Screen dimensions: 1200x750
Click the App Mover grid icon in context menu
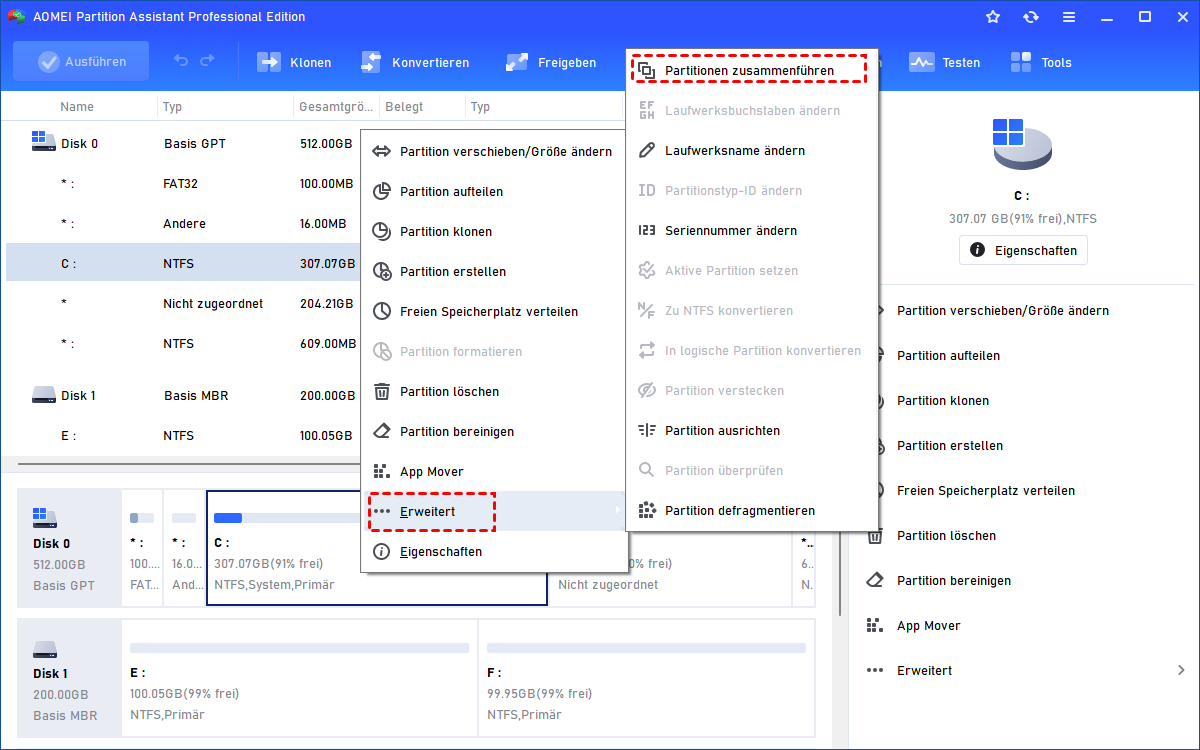tap(381, 471)
